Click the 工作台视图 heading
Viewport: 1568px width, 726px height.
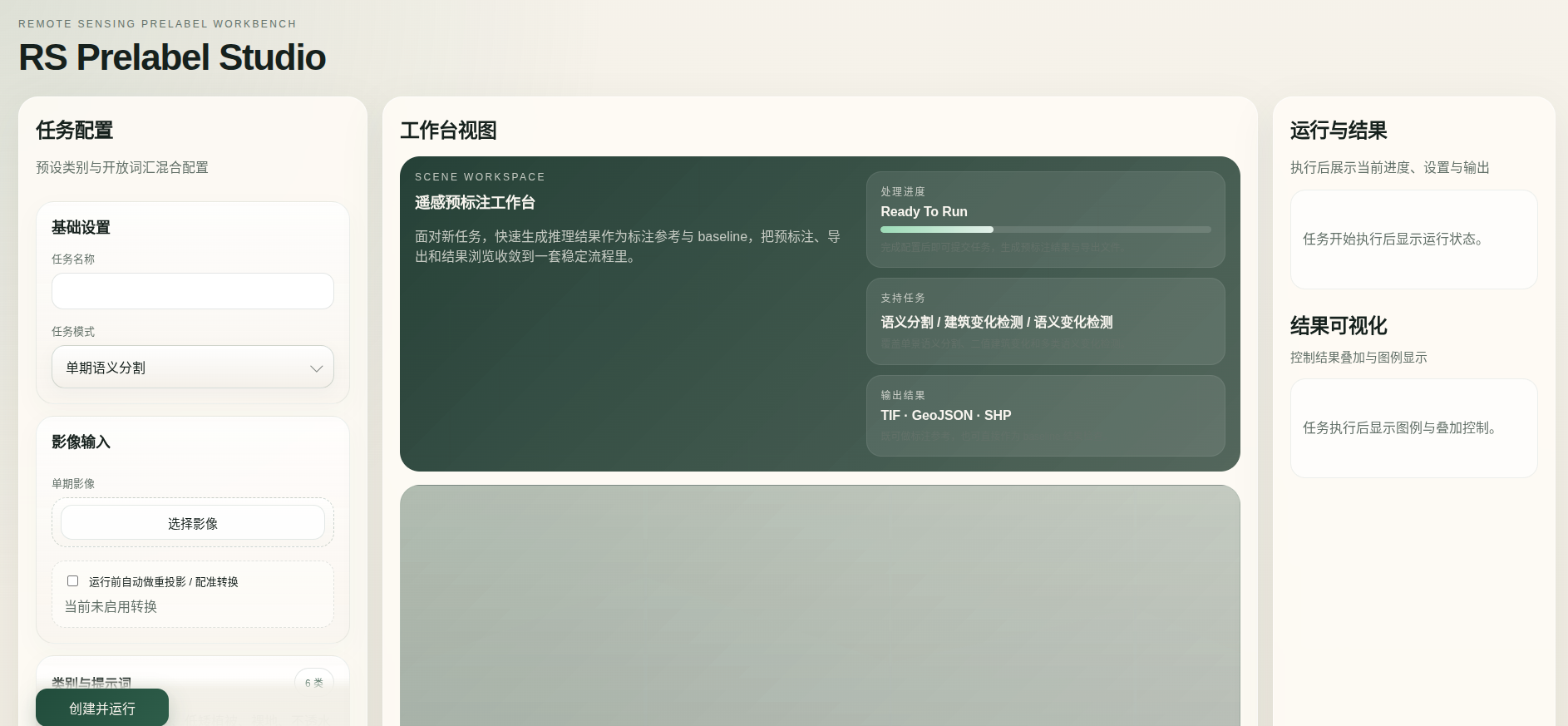(x=448, y=130)
